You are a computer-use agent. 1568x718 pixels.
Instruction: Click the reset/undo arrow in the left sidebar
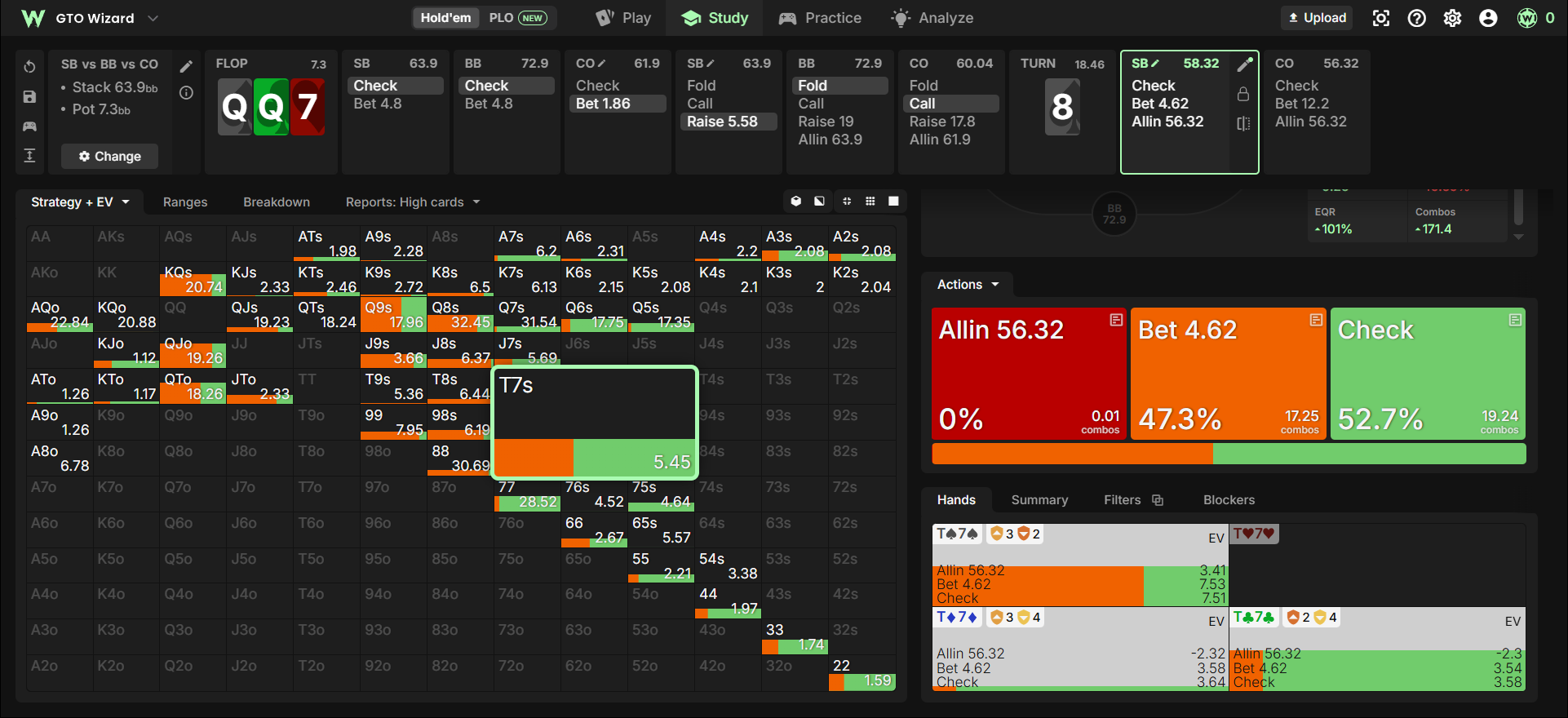pyautogui.click(x=29, y=67)
